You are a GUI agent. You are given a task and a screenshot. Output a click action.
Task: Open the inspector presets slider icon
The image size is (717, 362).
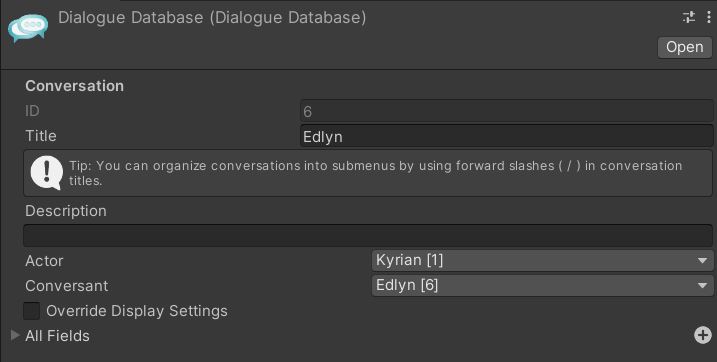689,17
